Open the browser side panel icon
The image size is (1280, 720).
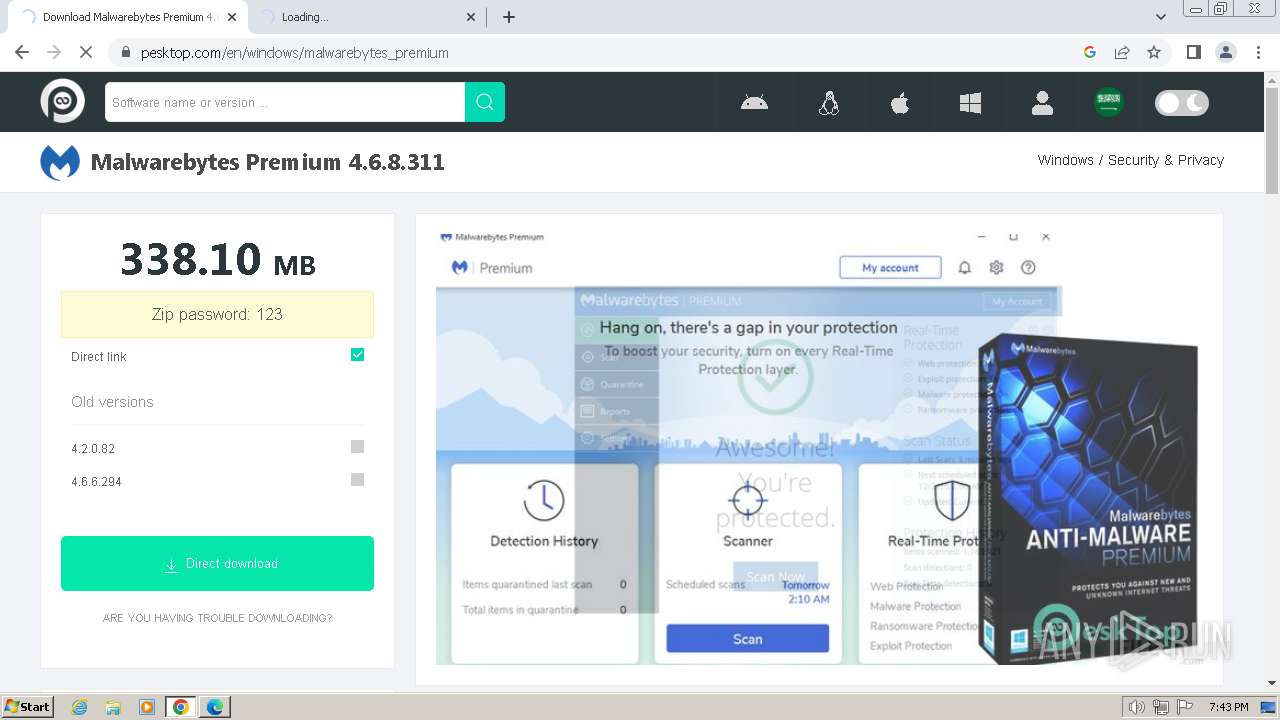[1193, 52]
